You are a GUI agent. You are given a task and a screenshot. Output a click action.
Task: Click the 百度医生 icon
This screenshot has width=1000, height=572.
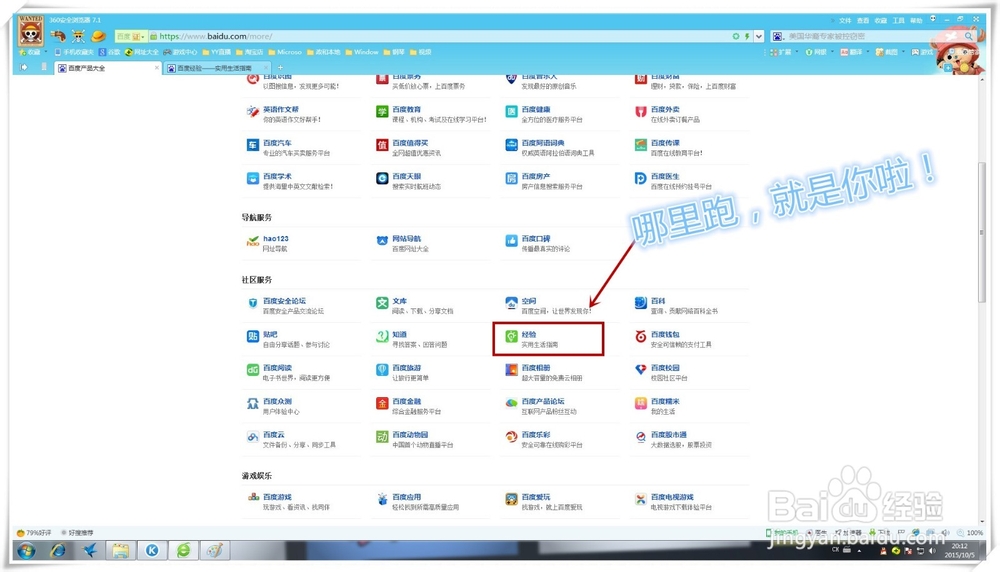(641, 179)
